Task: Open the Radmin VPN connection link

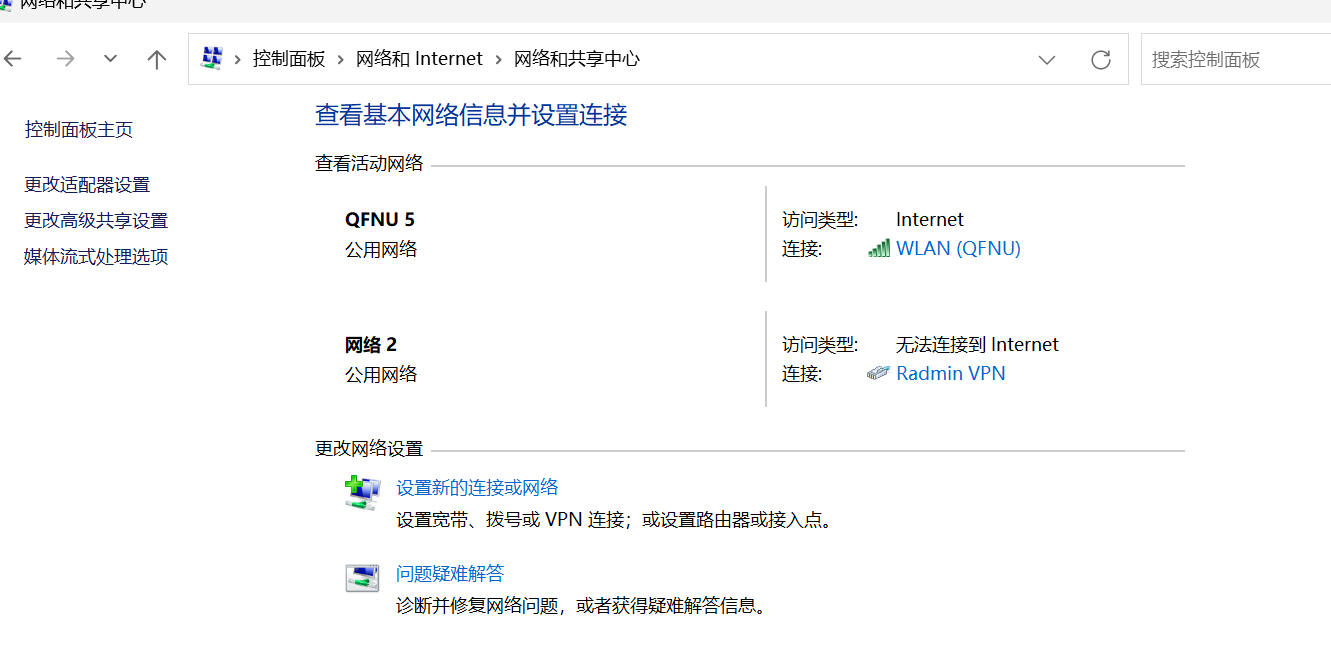Action: coord(950,373)
